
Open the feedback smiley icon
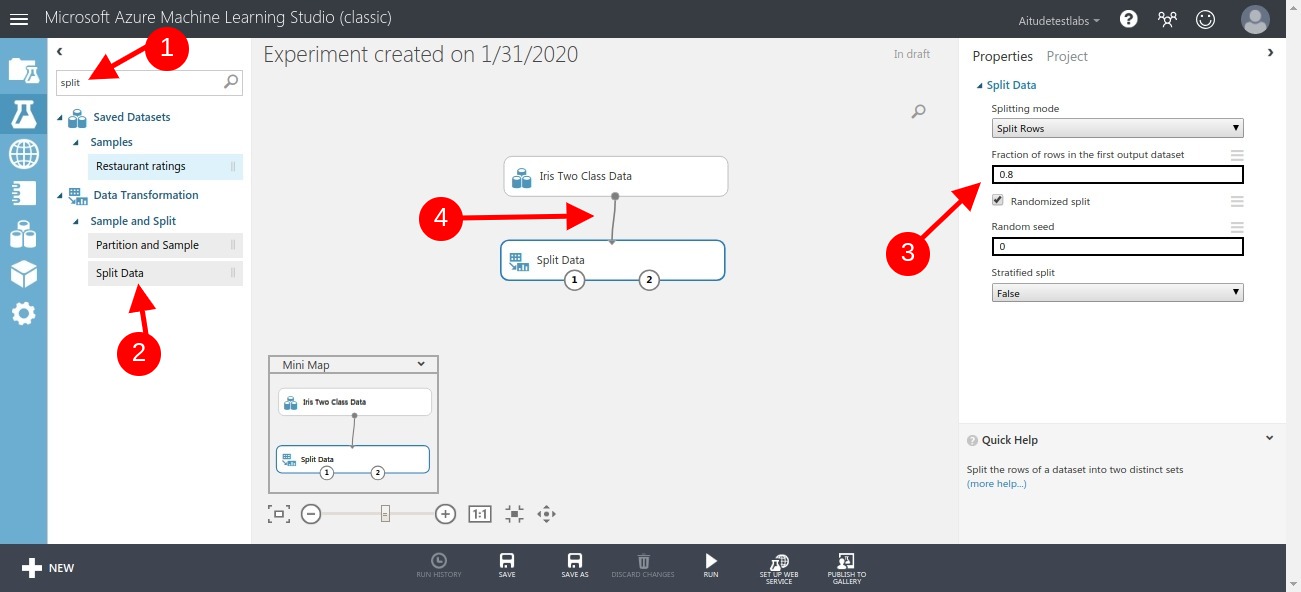coord(1205,17)
